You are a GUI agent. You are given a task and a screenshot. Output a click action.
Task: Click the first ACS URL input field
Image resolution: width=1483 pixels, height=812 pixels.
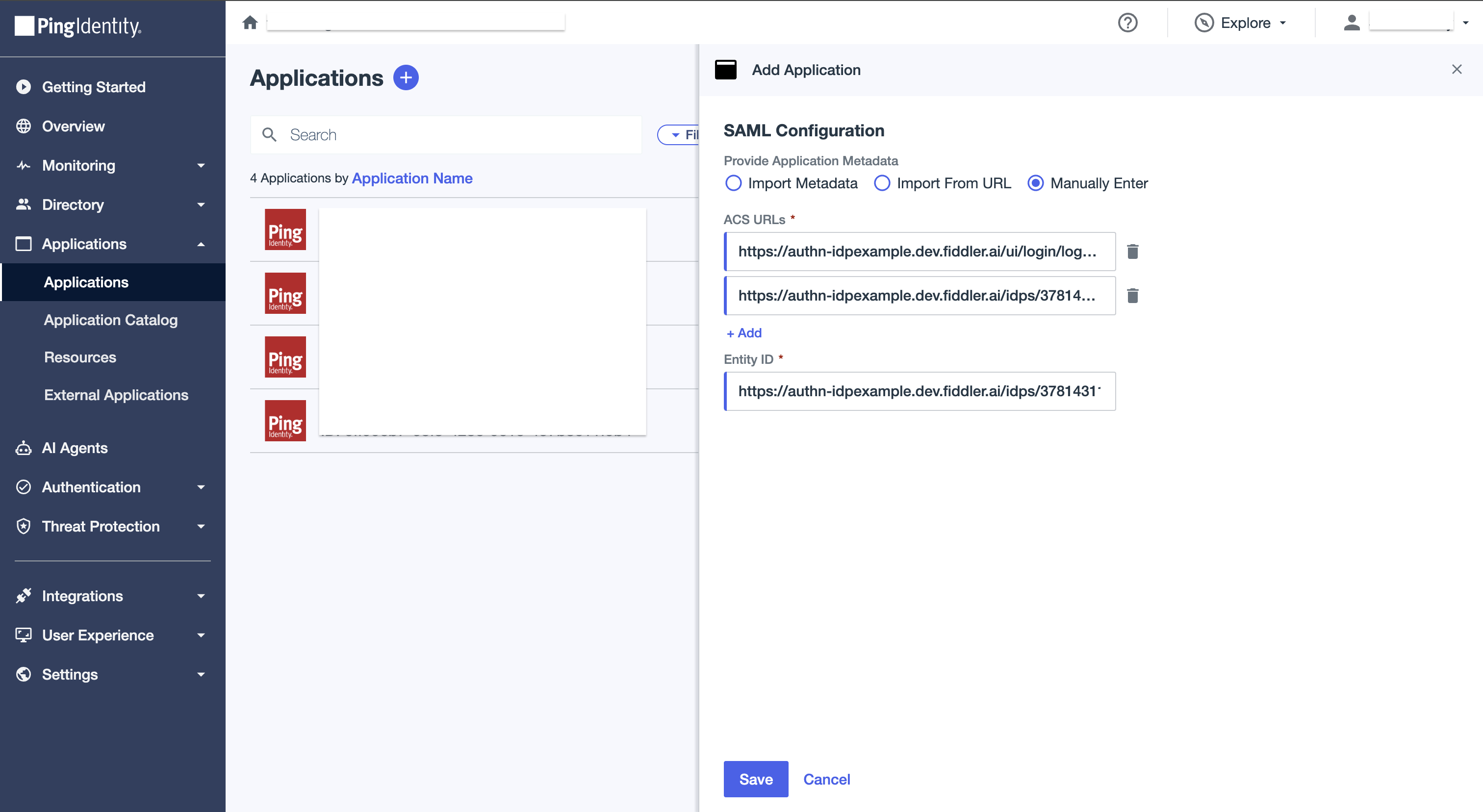(920, 252)
